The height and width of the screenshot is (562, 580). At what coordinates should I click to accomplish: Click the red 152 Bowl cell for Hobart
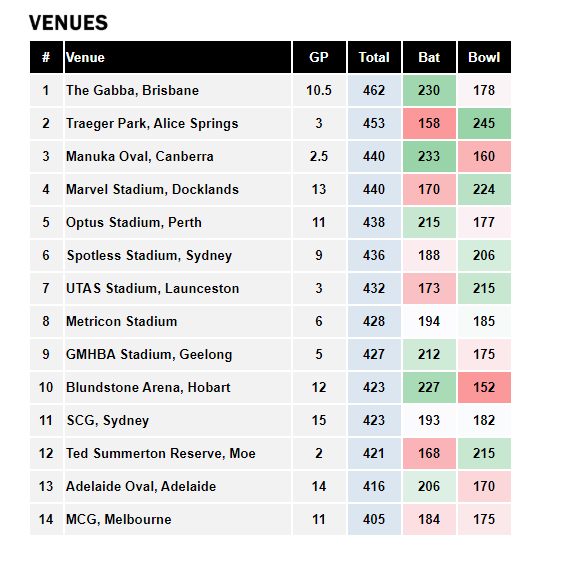pos(484,387)
